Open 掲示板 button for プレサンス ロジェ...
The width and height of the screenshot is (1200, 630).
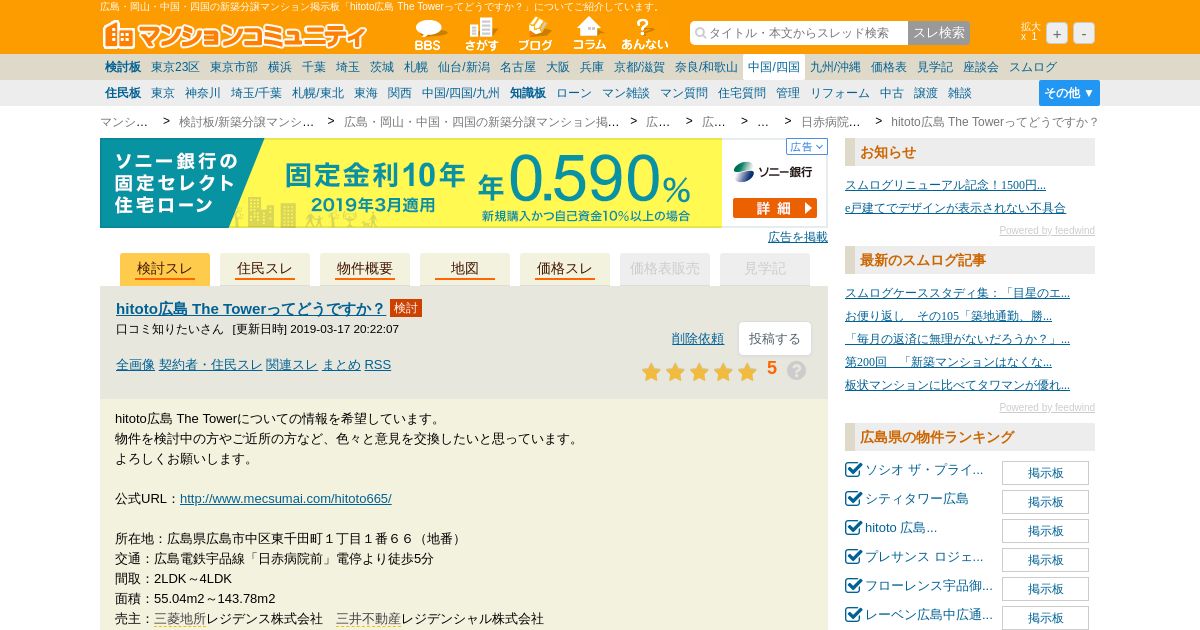pyautogui.click(x=1045, y=560)
